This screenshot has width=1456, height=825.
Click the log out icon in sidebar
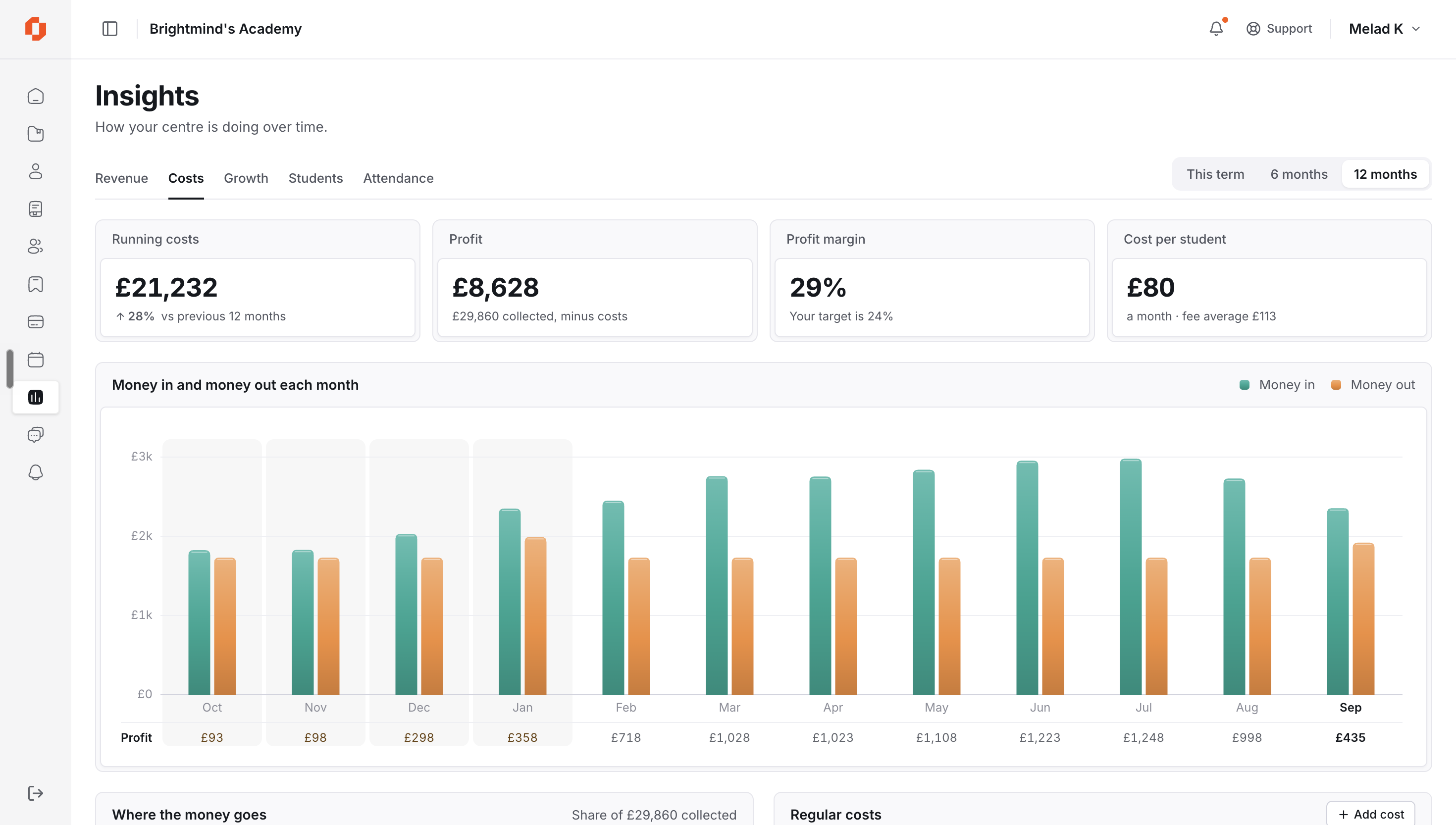click(x=35, y=793)
